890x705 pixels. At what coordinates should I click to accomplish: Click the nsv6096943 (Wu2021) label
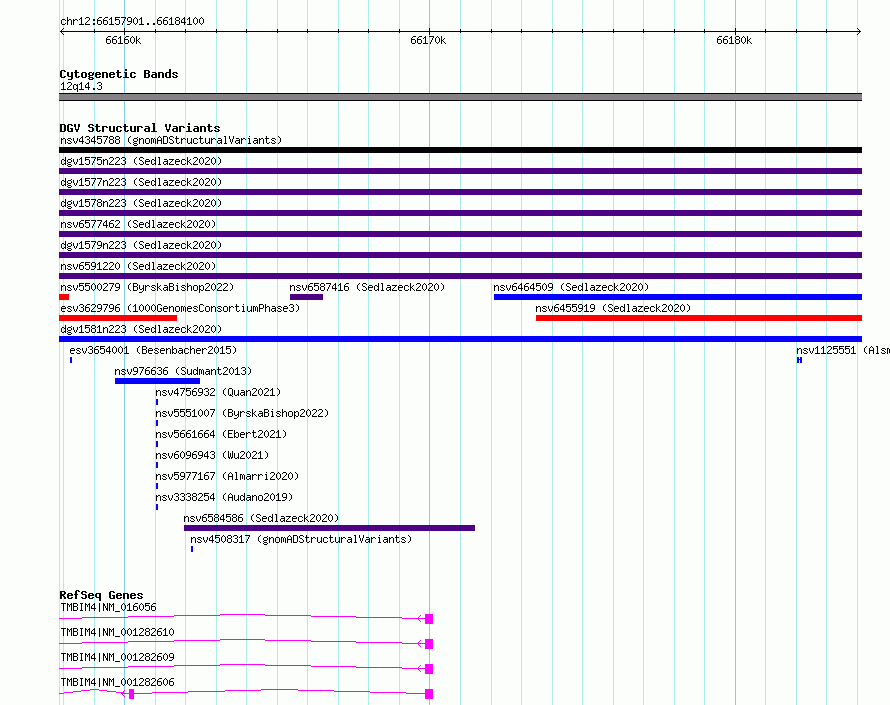pos(212,455)
